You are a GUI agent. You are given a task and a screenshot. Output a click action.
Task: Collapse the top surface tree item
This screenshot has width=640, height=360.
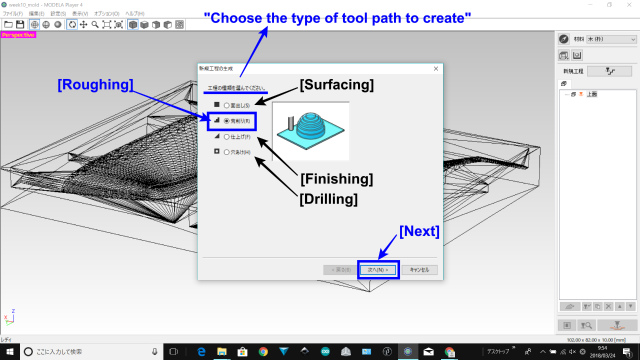point(567,94)
